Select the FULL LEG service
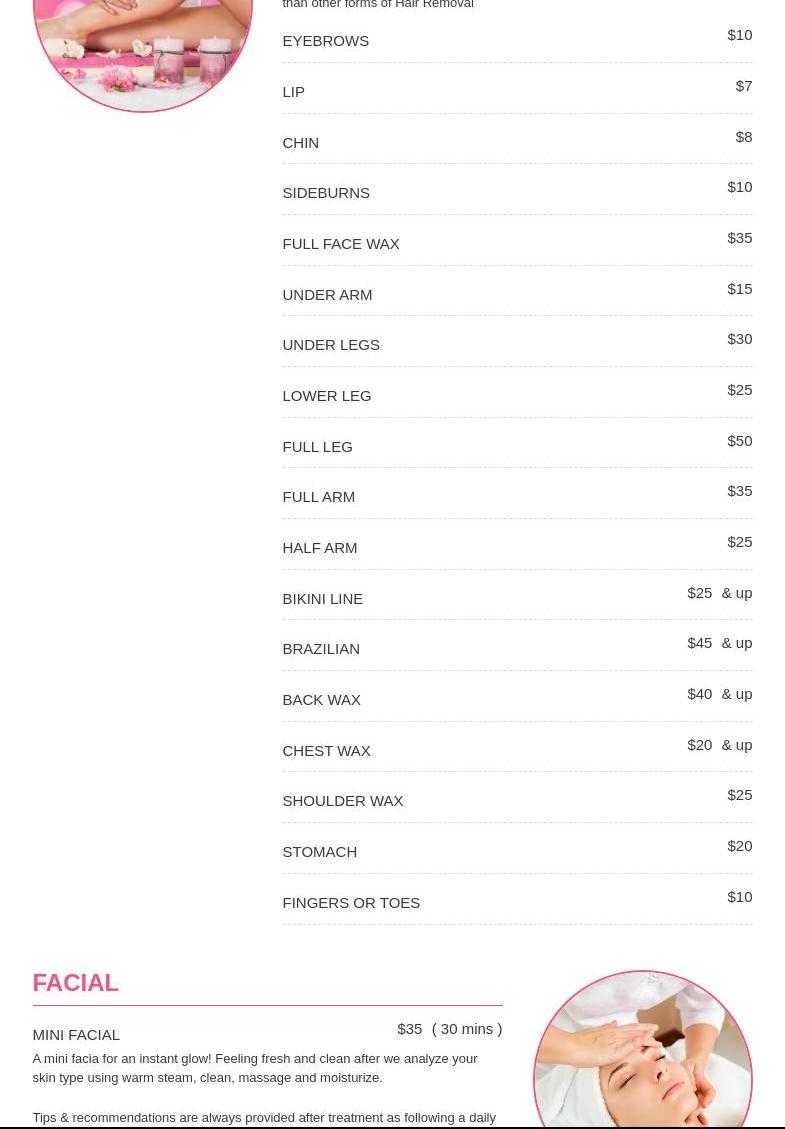Viewport: 785px width, 1129px height. (317, 447)
